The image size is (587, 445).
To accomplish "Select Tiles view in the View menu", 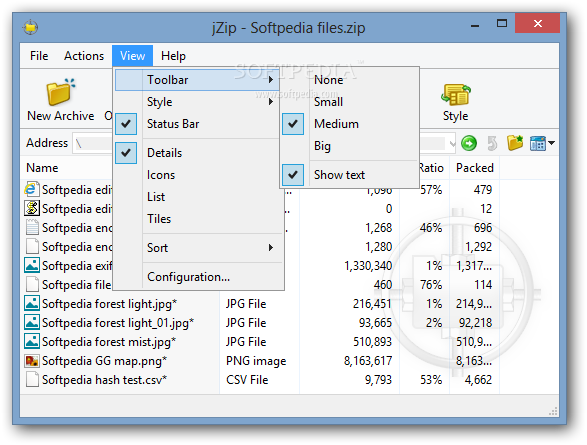I will (197, 219).
